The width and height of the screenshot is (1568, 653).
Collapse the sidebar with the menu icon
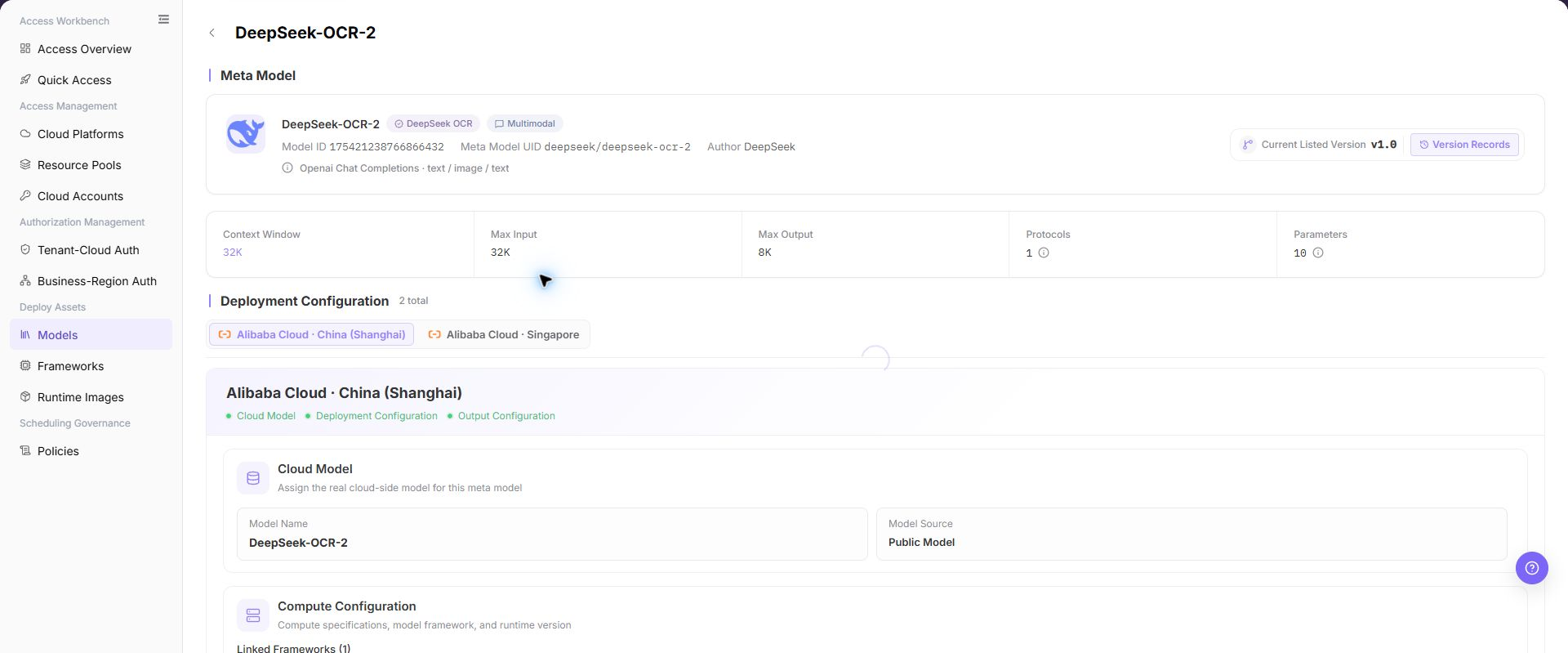click(163, 20)
